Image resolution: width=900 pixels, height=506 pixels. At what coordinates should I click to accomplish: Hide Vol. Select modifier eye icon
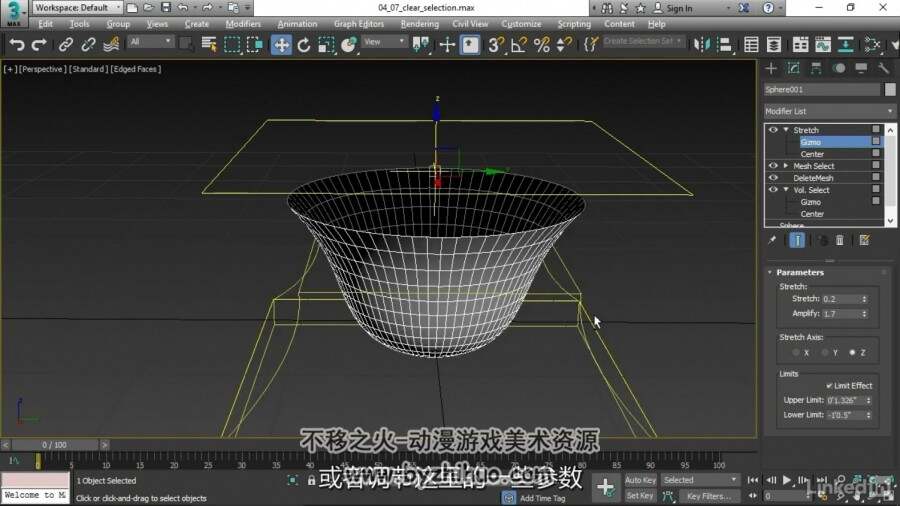pyautogui.click(x=773, y=190)
